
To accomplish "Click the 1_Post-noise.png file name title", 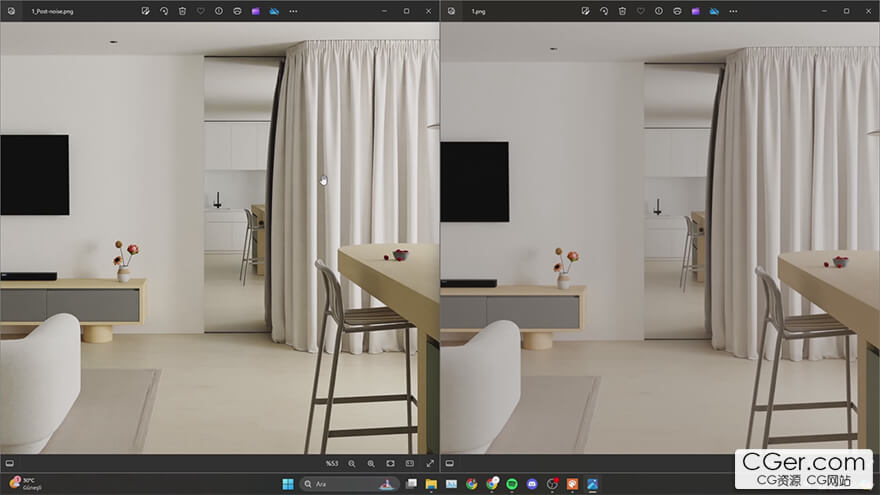I will (52, 11).
